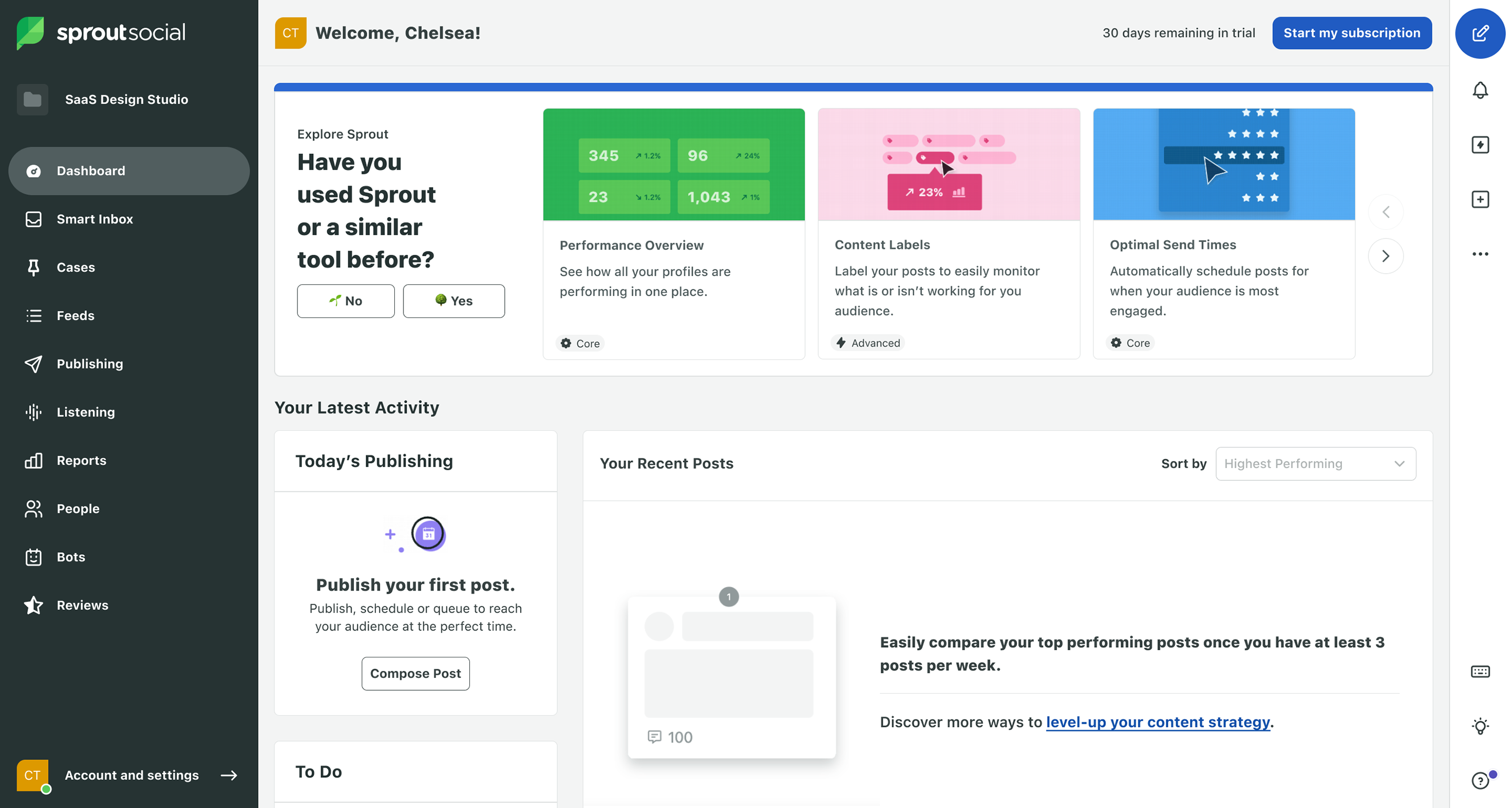Open Reports from the sidebar
The width and height of the screenshot is (1512, 808).
point(82,460)
